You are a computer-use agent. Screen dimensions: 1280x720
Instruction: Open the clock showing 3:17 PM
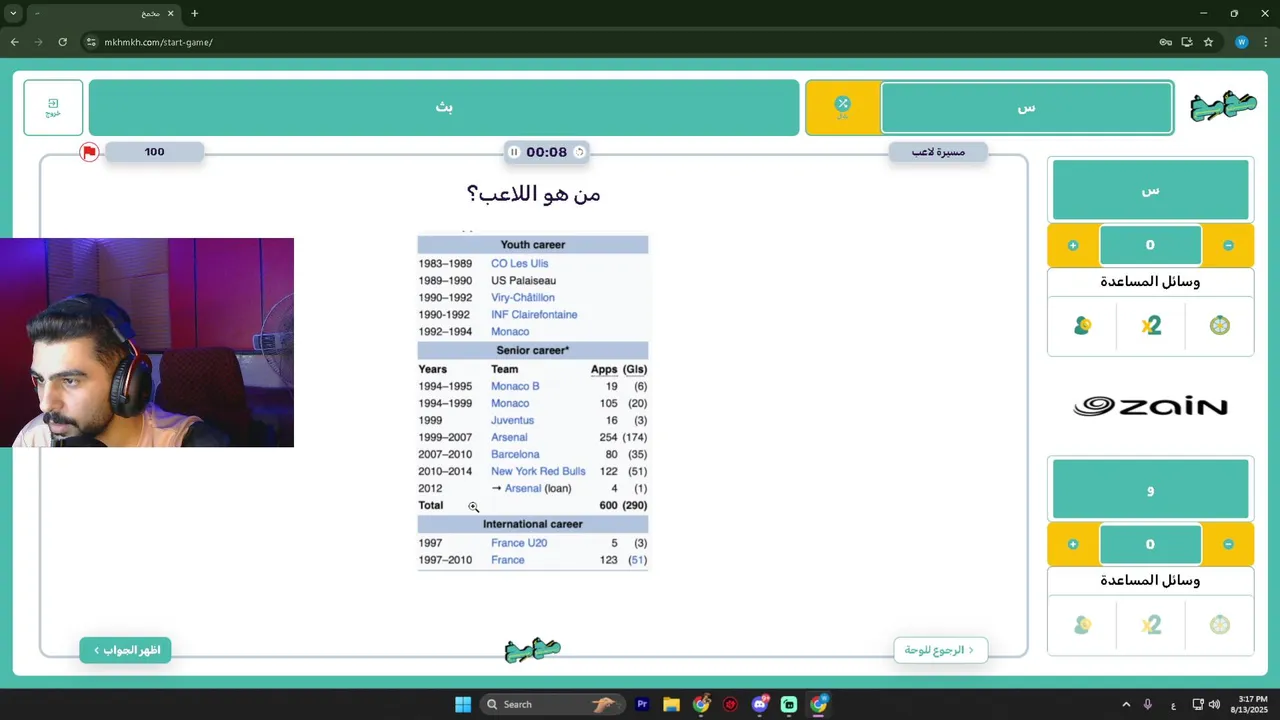click(x=1252, y=704)
